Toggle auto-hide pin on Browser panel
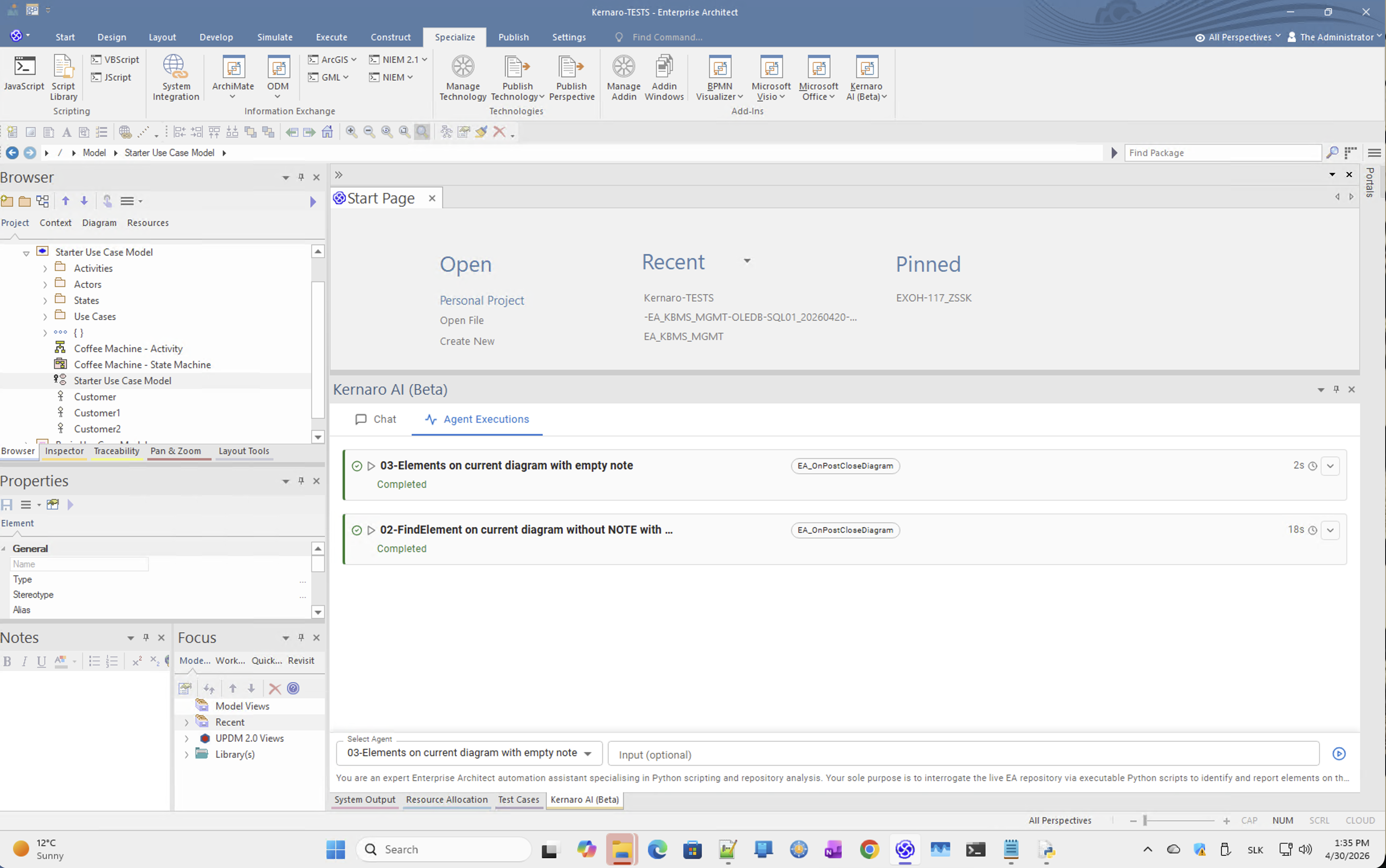 [x=301, y=177]
